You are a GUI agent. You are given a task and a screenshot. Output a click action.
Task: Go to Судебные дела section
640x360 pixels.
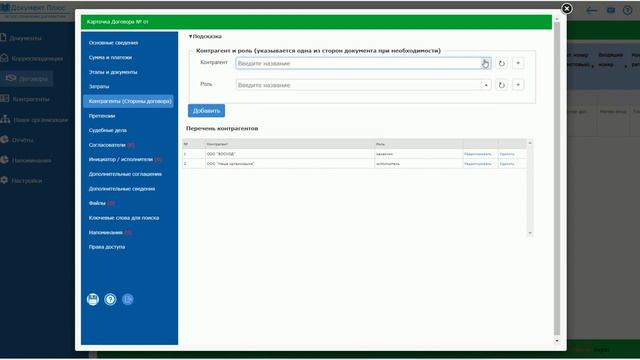(x=108, y=130)
